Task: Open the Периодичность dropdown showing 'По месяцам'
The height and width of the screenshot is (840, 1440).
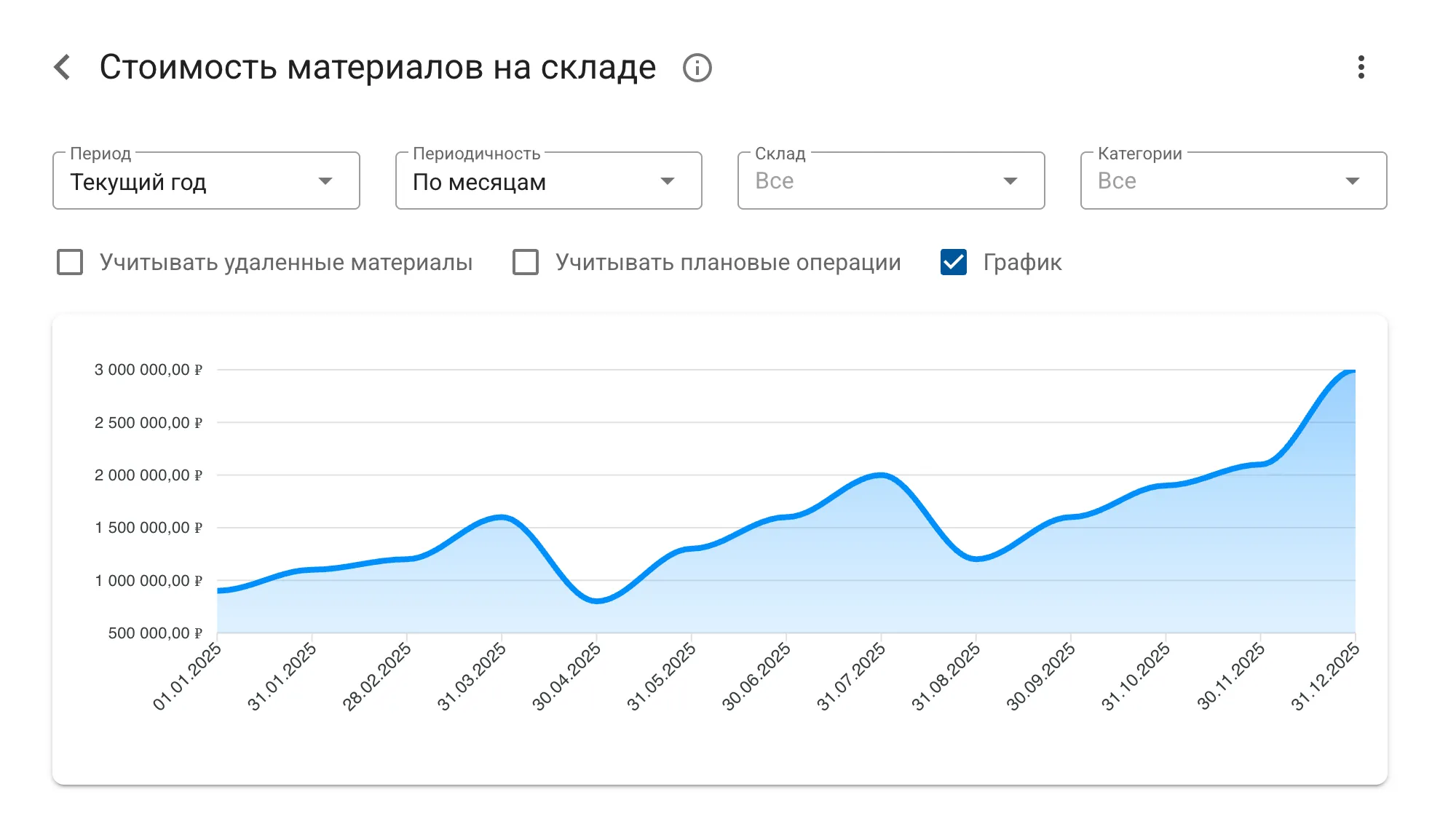Action: (548, 181)
